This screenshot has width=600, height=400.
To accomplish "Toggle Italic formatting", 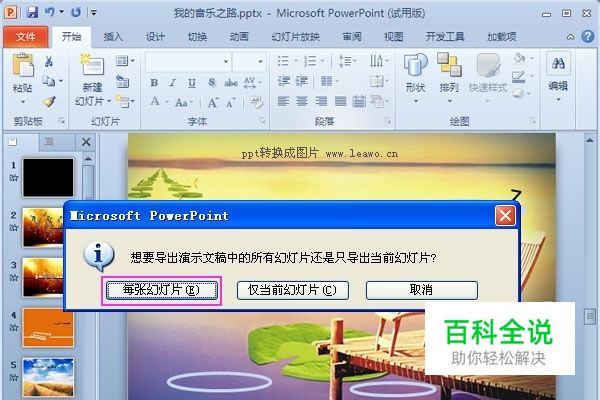I will (x=173, y=83).
